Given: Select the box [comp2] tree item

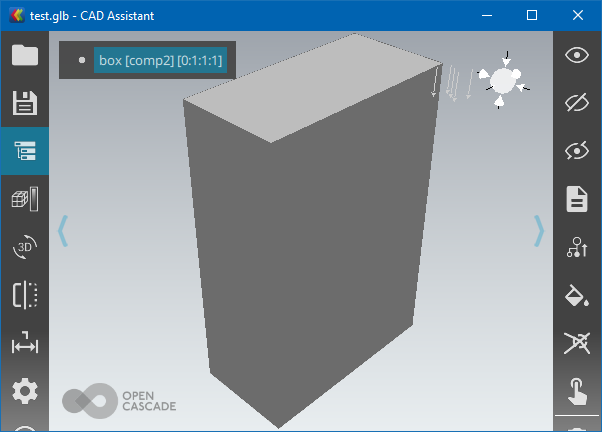Looking at the screenshot, I should click(160, 61).
